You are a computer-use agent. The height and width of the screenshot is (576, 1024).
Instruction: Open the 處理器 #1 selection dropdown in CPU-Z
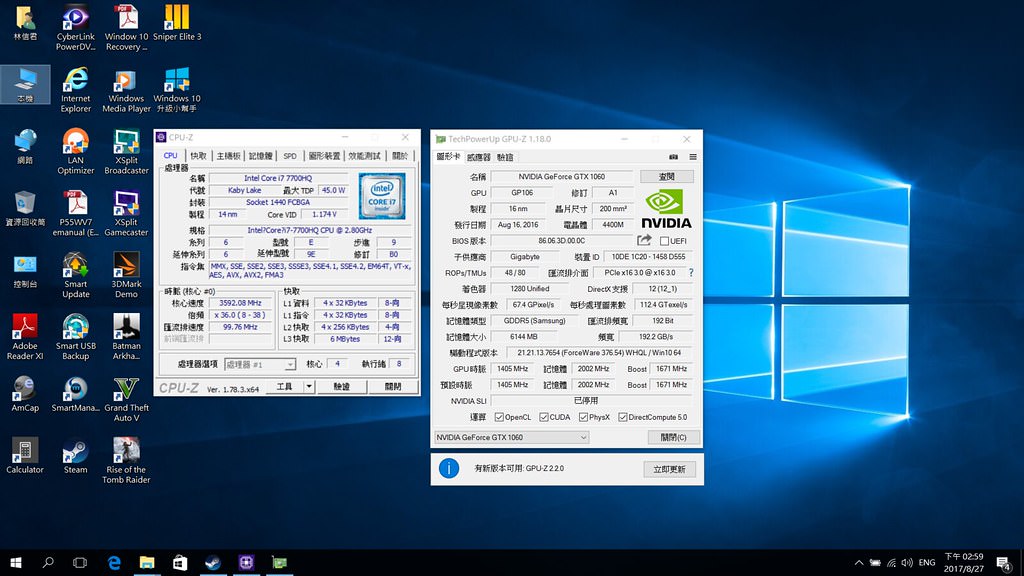(260, 364)
